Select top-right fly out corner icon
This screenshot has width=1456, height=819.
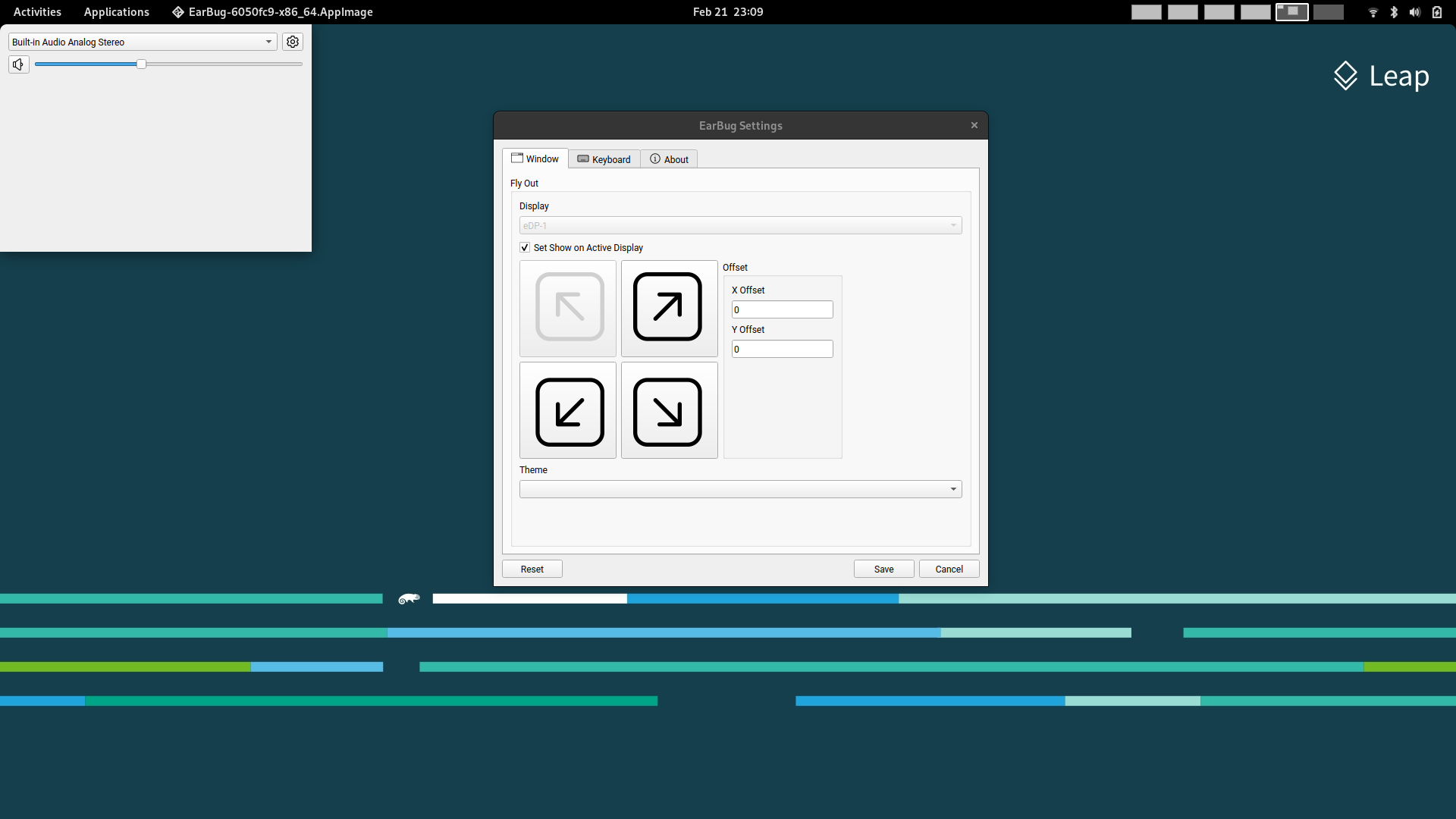tap(668, 307)
